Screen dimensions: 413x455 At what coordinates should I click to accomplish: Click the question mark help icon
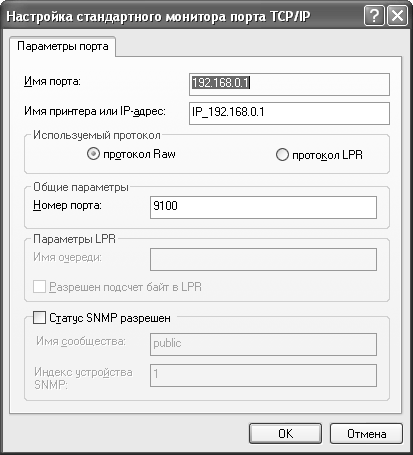(x=375, y=16)
